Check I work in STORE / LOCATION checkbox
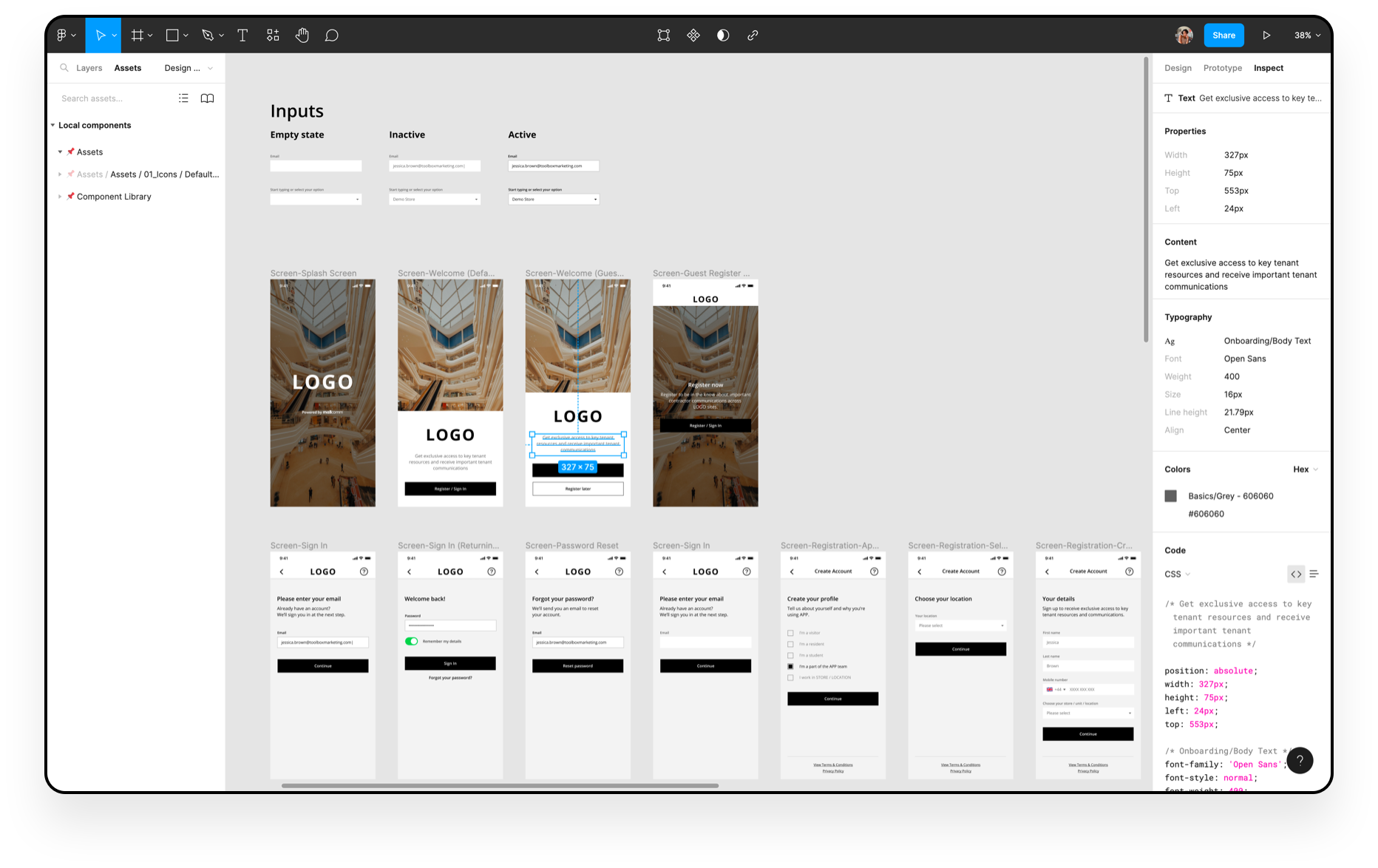Screen dimensions: 1378x868 pyautogui.click(x=790, y=677)
